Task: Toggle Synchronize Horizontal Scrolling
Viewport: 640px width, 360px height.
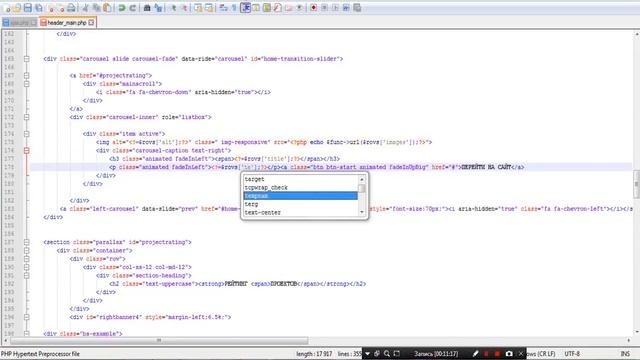Action: coord(209,8)
